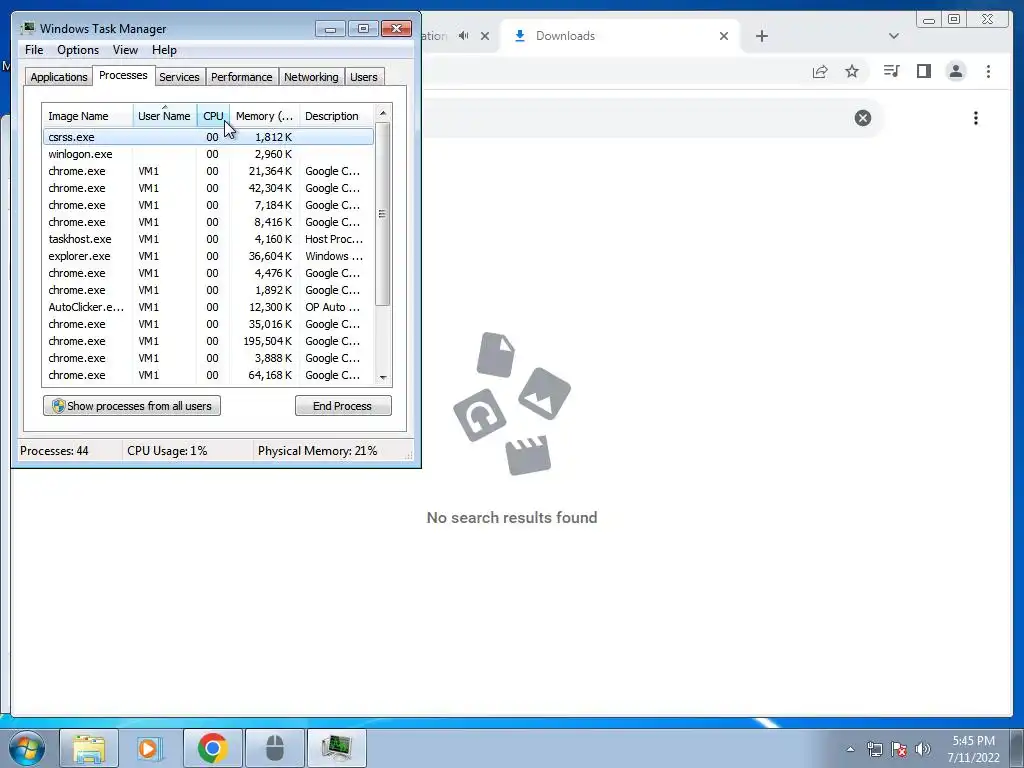This screenshot has height=768, width=1024.
Task: Click the process list scrollbar thumb
Action: (x=383, y=214)
